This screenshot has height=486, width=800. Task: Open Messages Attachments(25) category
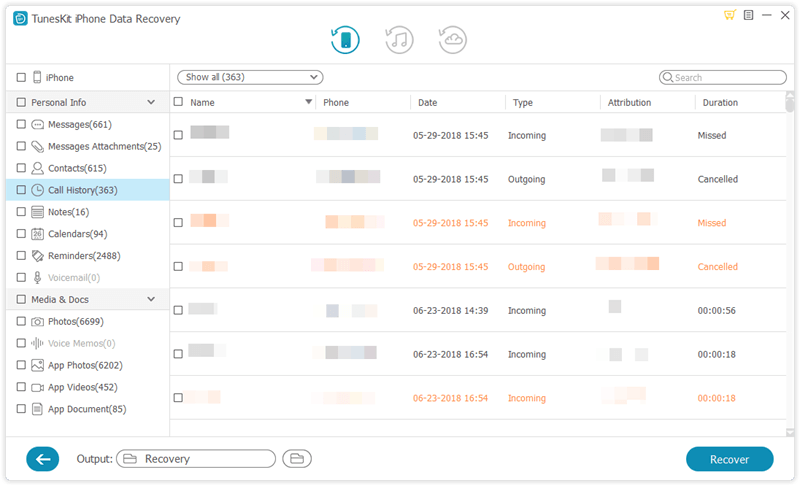[105, 146]
